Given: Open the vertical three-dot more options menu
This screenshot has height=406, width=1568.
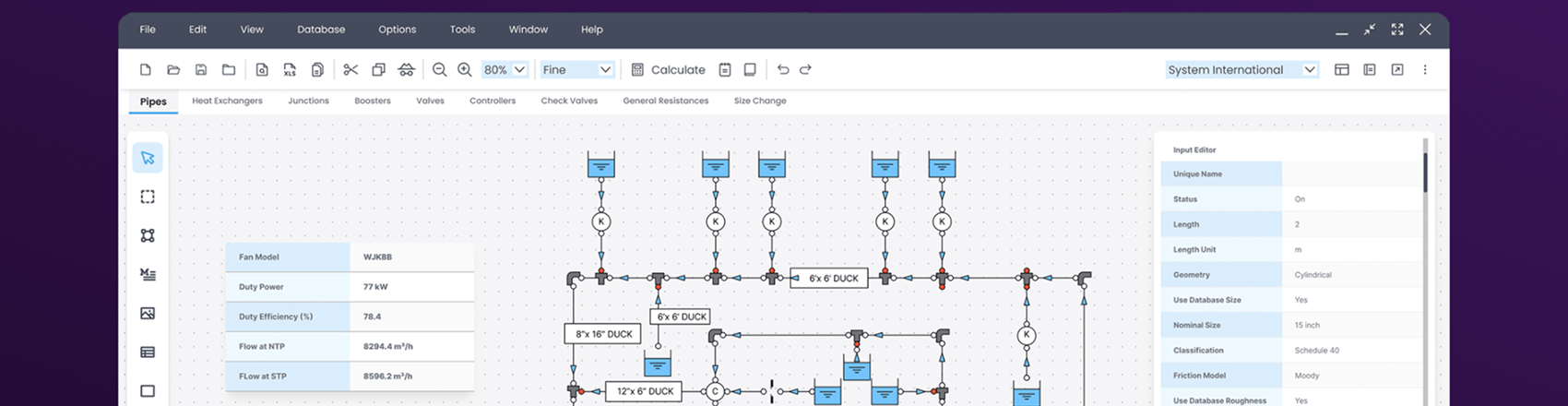Looking at the screenshot, I should (1425, 69).
